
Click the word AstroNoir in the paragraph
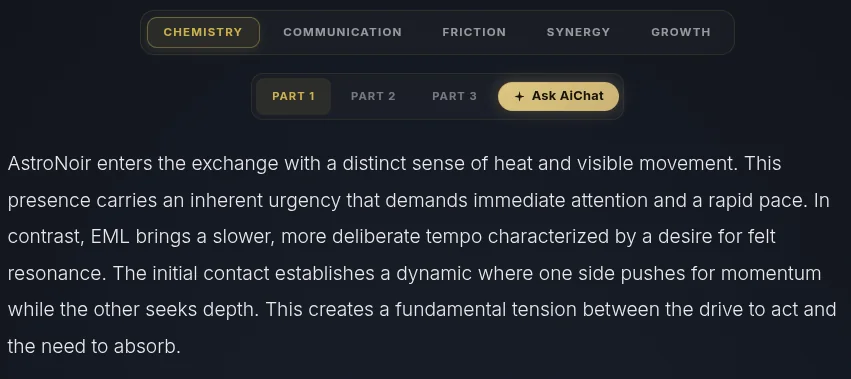coord(49,163)
